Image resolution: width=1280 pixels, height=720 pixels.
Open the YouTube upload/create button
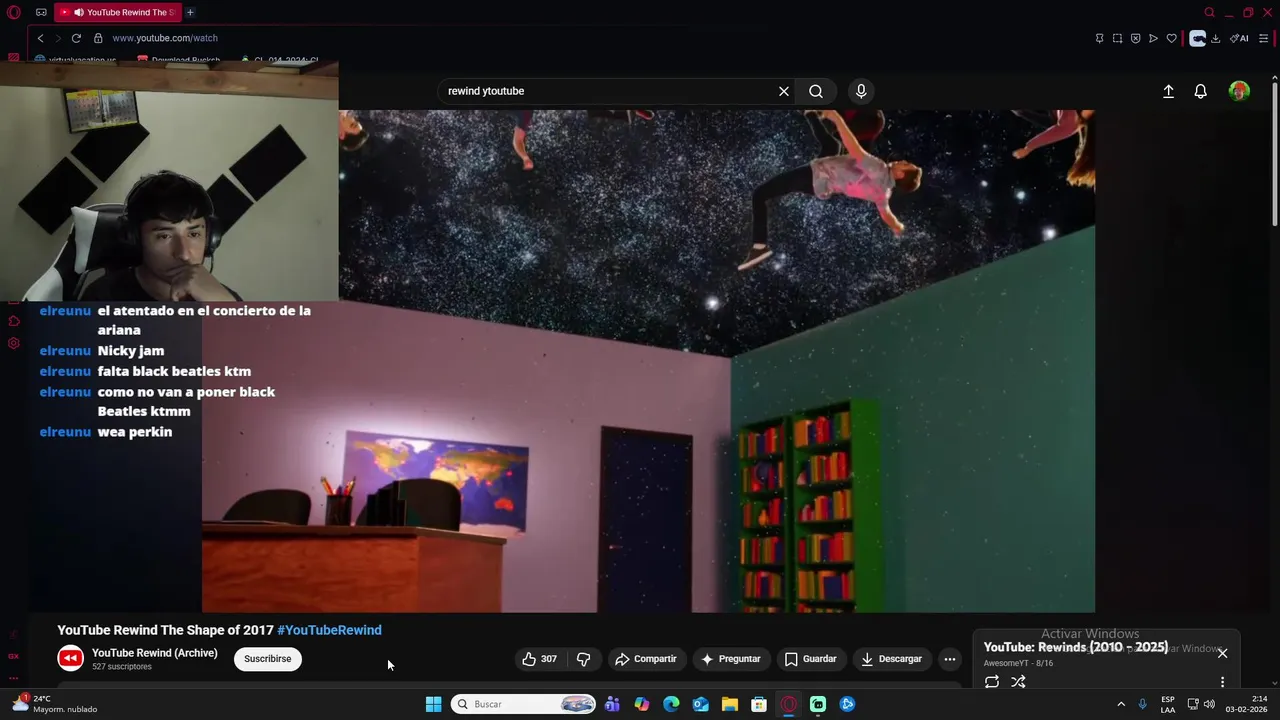[x=1168, y=91]
